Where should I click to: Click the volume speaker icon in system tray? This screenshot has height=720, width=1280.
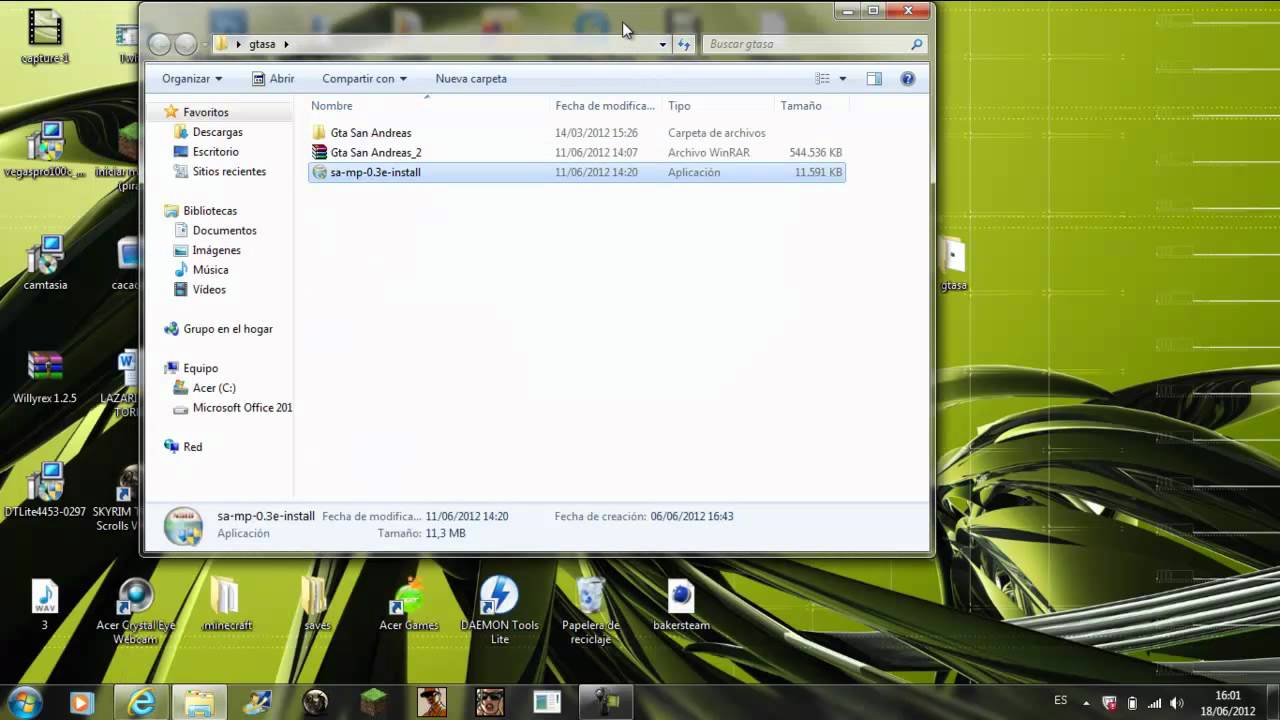[x=1177, y=702]
